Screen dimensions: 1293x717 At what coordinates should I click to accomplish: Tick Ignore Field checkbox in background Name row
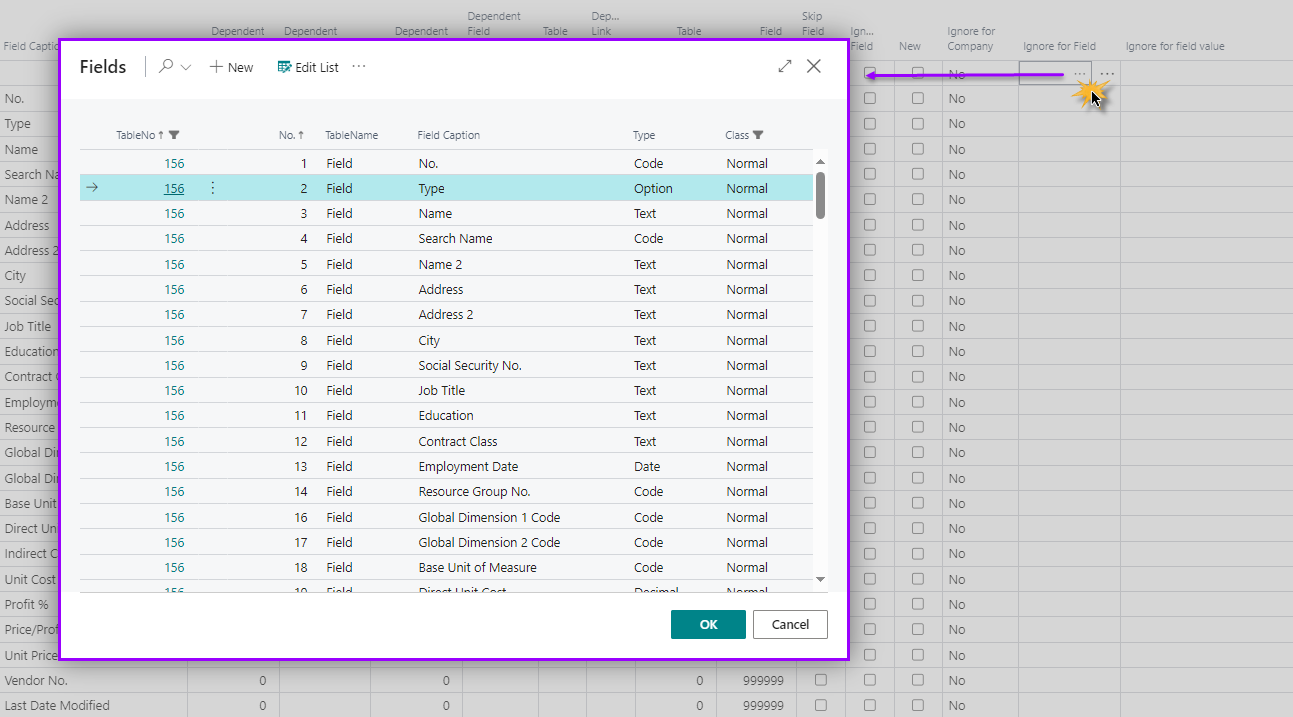point(870,149)
